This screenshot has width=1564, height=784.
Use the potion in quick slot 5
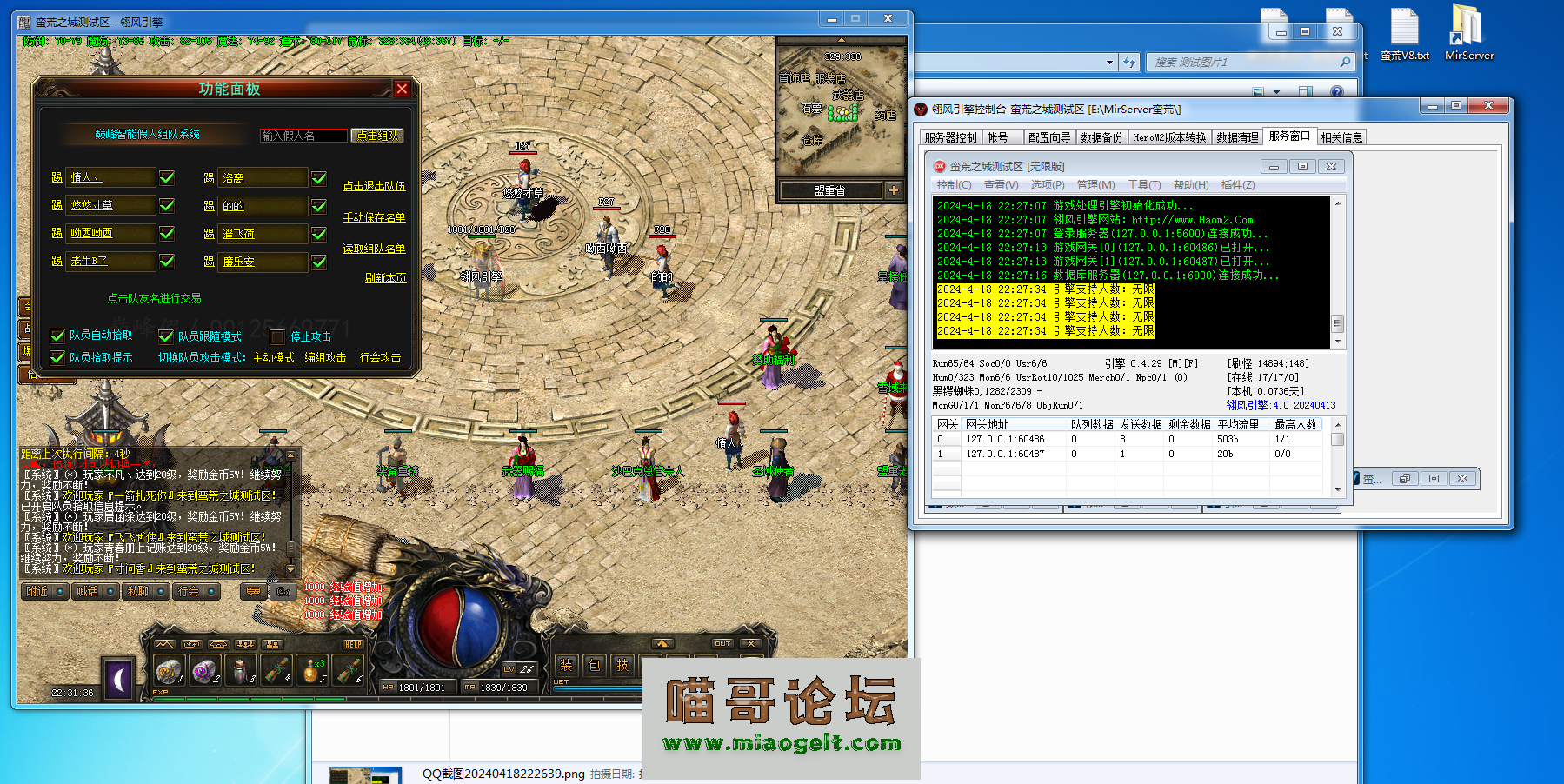pos(310,670)
